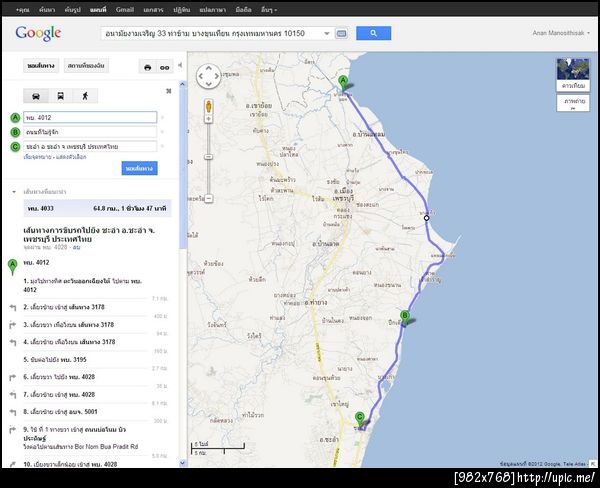Click green C marker beside third field
Image resolution: width=600 pixels, height=488 pixels.
(x=15, y=147)
